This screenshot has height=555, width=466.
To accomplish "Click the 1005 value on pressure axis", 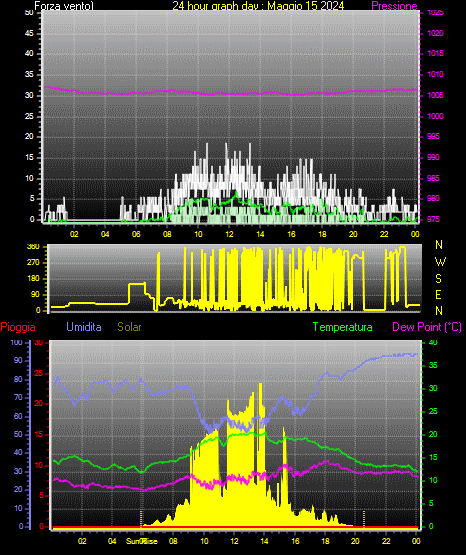I will 435,95.
